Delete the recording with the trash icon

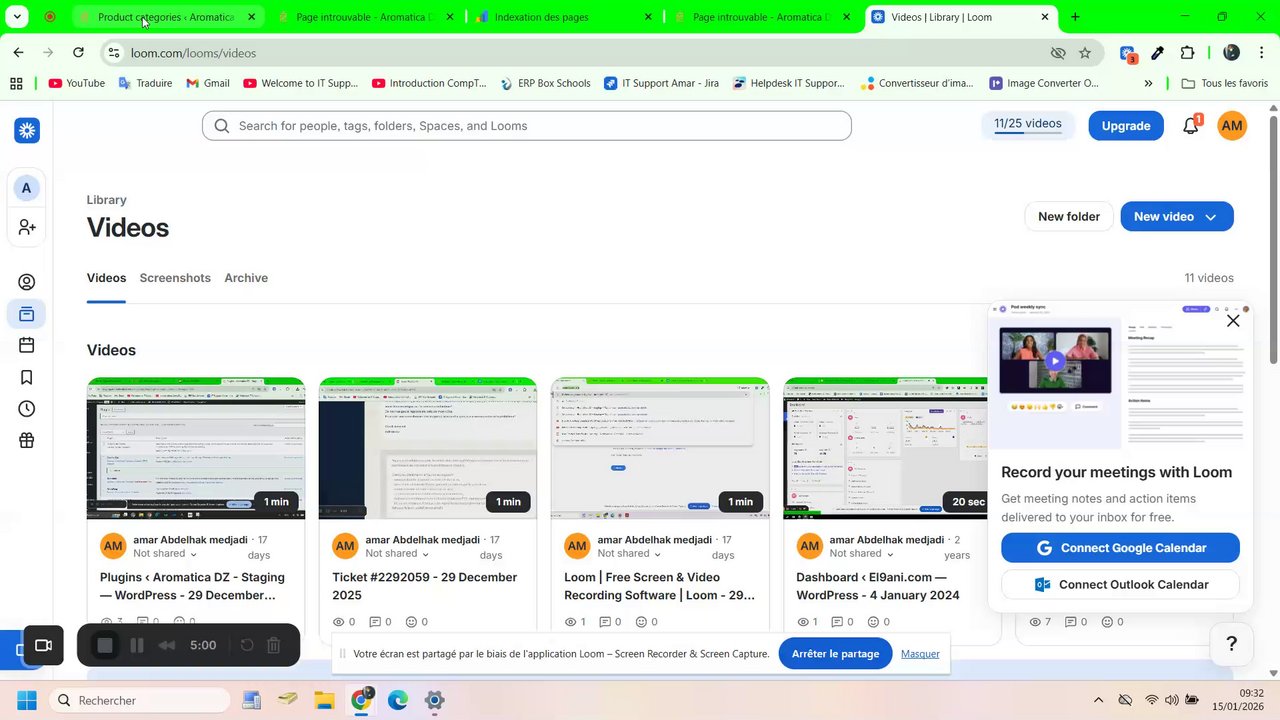[274, 646]
